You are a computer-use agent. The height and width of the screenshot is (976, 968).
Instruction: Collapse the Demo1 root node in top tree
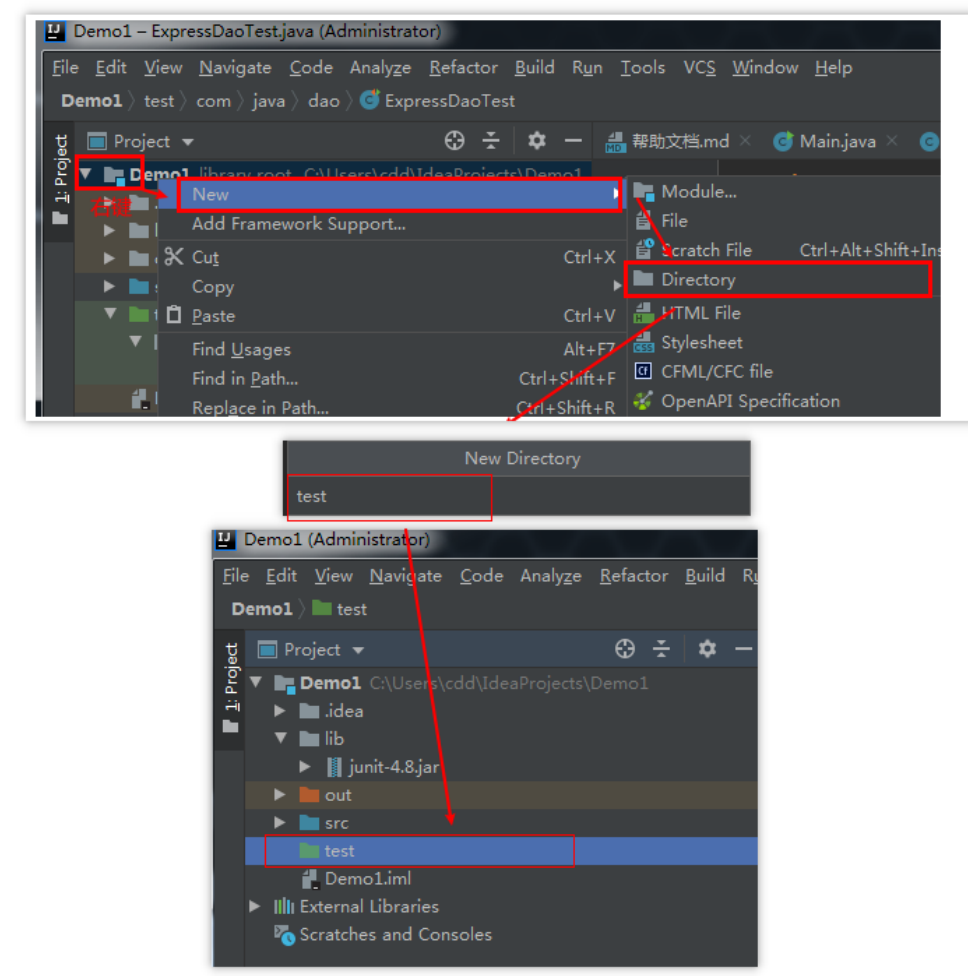pyautogui.click(x=86, y=174)
